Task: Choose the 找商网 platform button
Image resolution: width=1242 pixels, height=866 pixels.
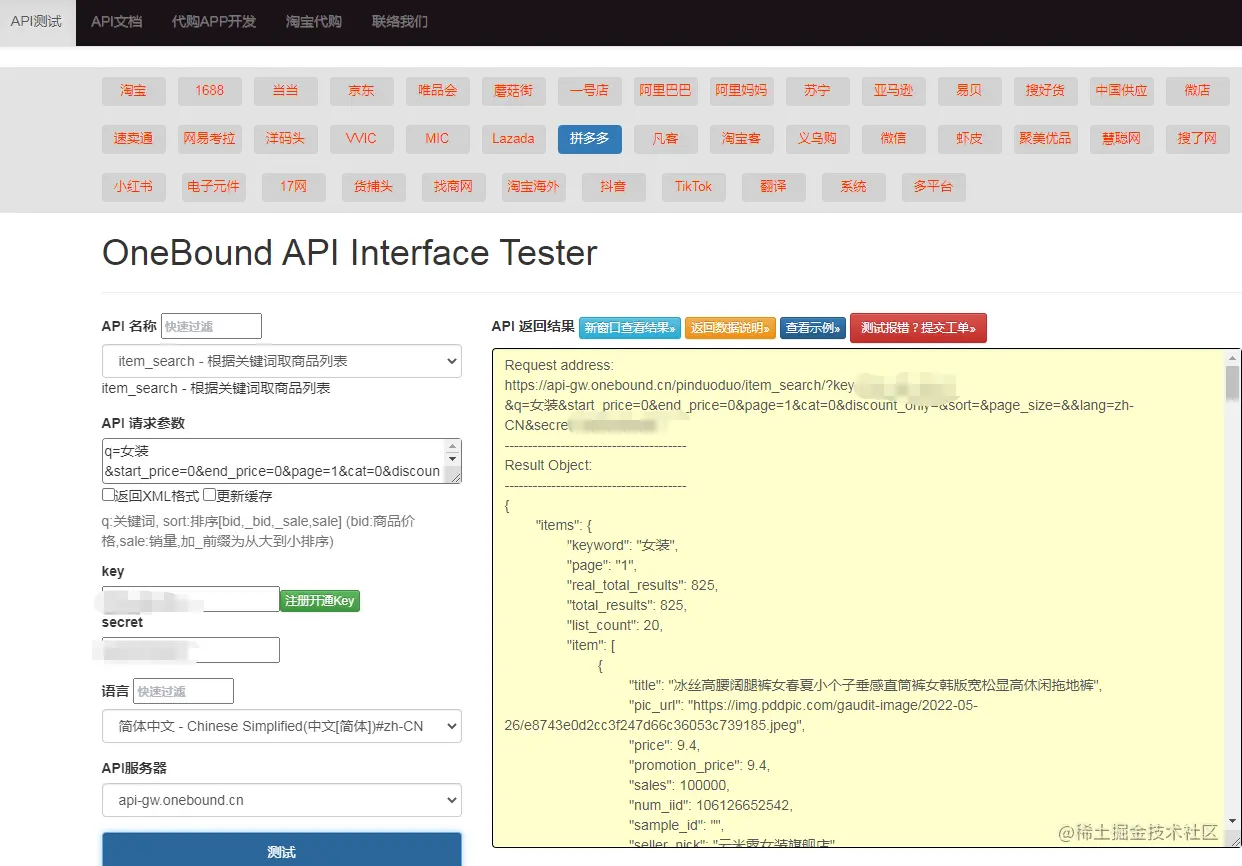Action: pyautogui.click(x=454, y=187)
